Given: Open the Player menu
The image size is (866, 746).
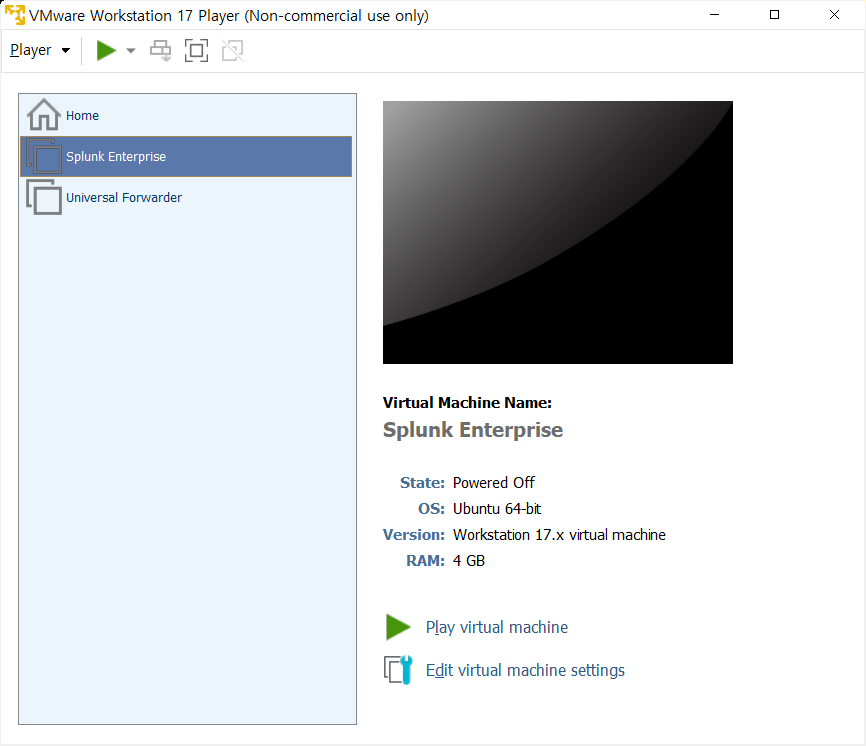Looking at the screenshot, I should 40,50.
